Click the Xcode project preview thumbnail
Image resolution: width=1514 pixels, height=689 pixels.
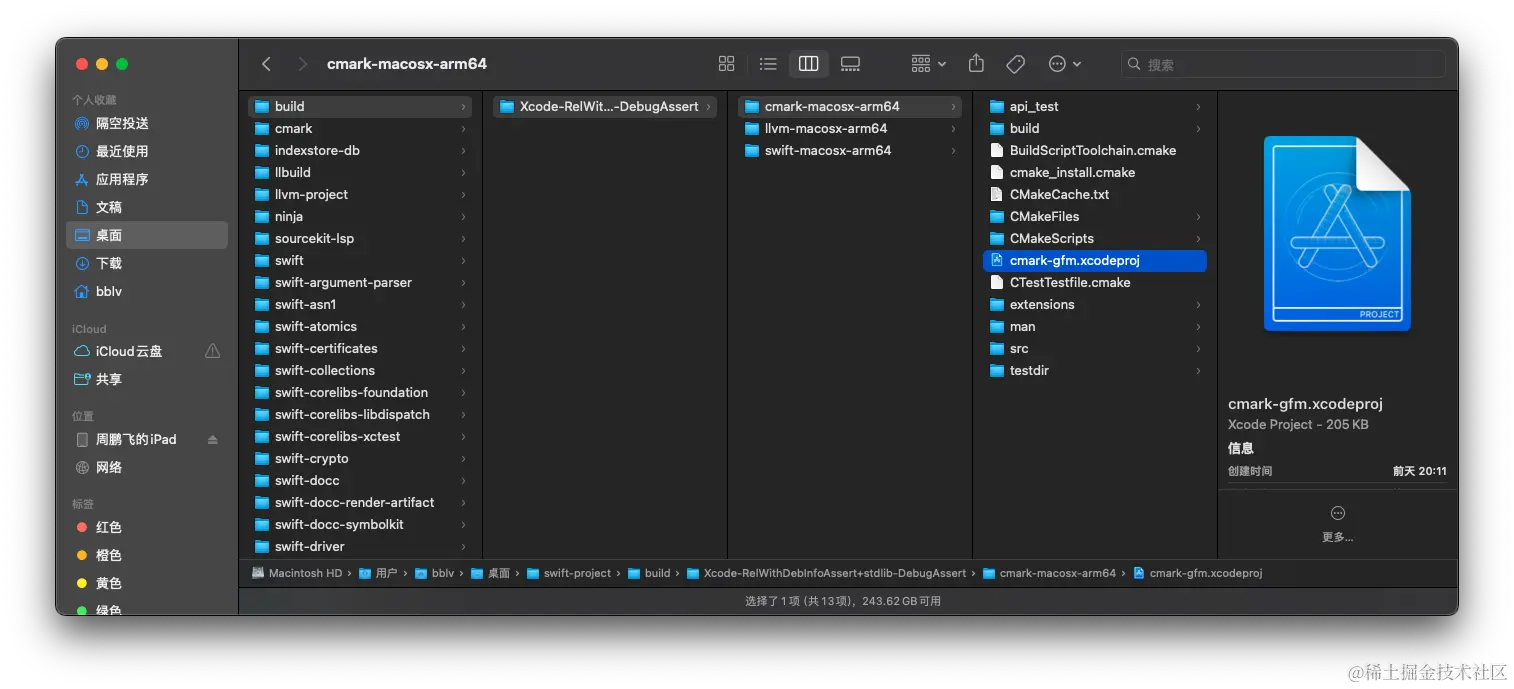click(1337, 234)
